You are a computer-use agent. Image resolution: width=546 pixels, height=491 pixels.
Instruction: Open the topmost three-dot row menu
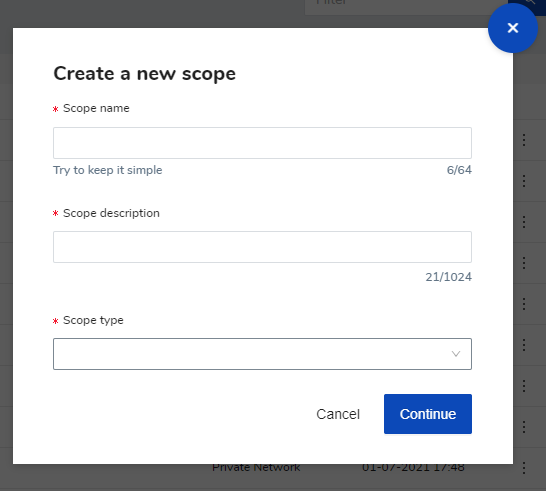click(x=524, y=140)
